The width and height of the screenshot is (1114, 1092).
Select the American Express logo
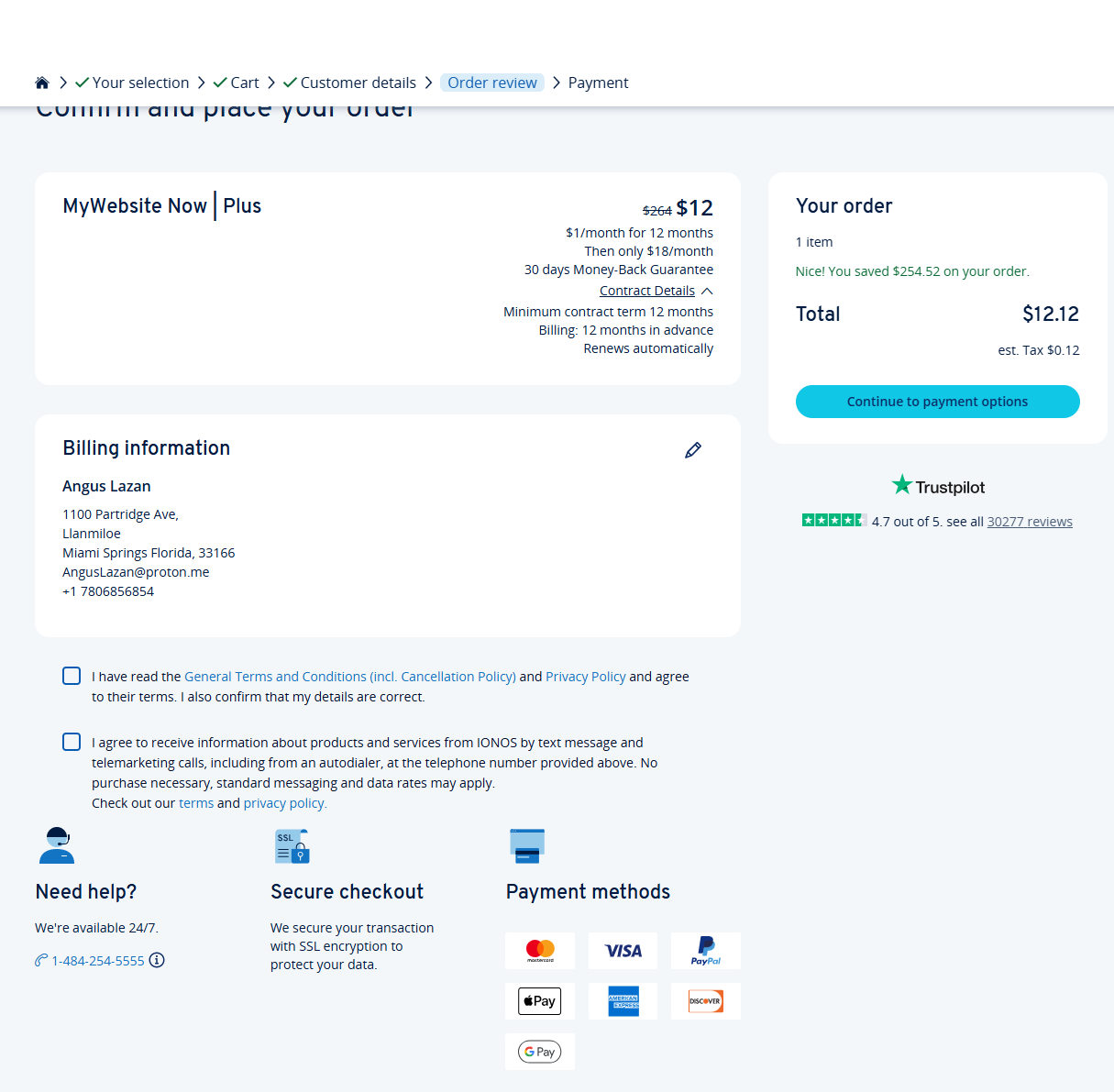click(623, 1001)
